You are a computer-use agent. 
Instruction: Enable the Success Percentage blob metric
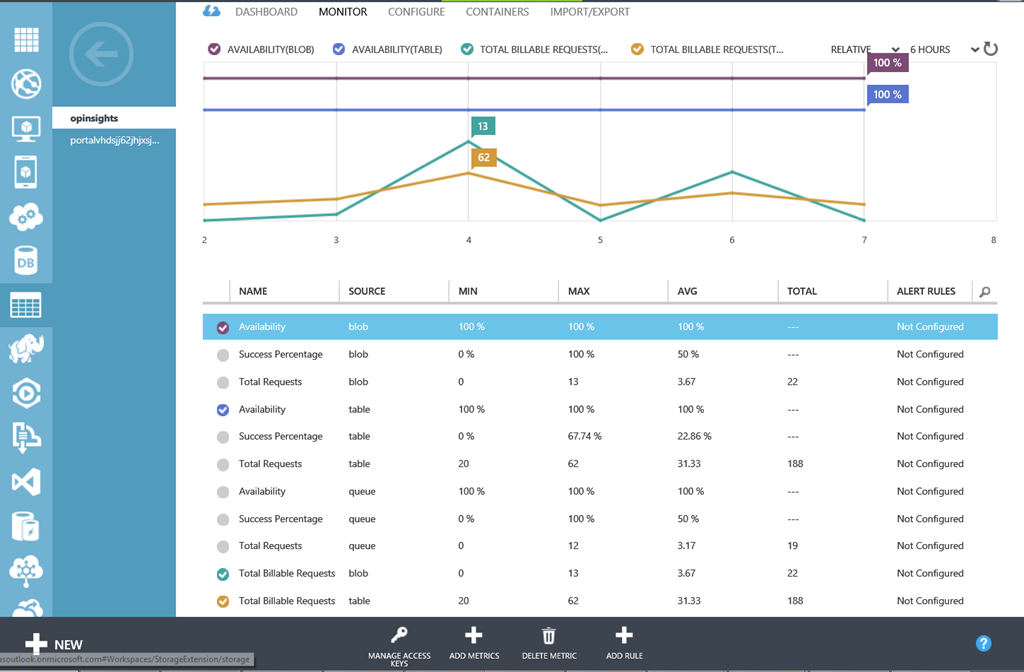223,355
